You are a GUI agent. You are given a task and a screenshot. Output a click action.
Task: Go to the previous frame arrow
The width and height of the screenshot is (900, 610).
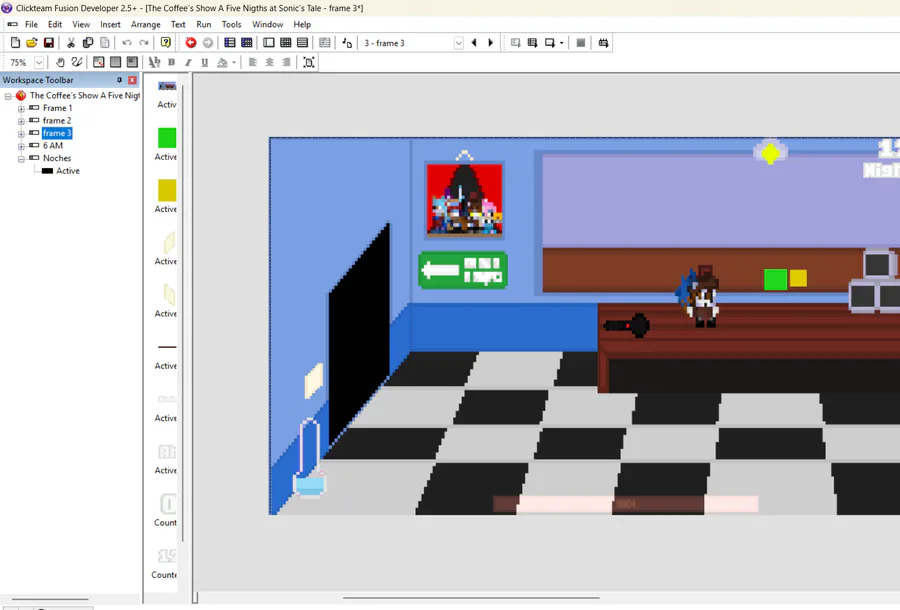(474, 42)
